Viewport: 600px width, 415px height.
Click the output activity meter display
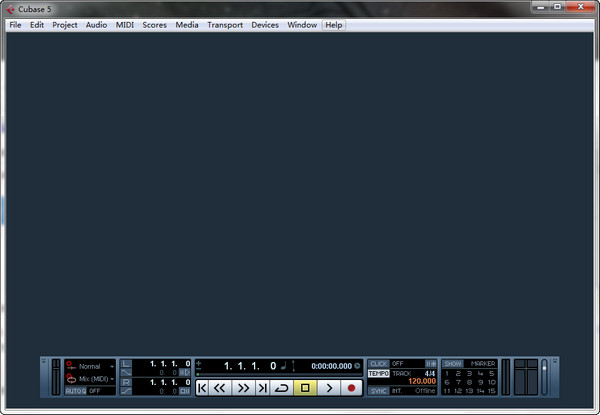[526, 377]
